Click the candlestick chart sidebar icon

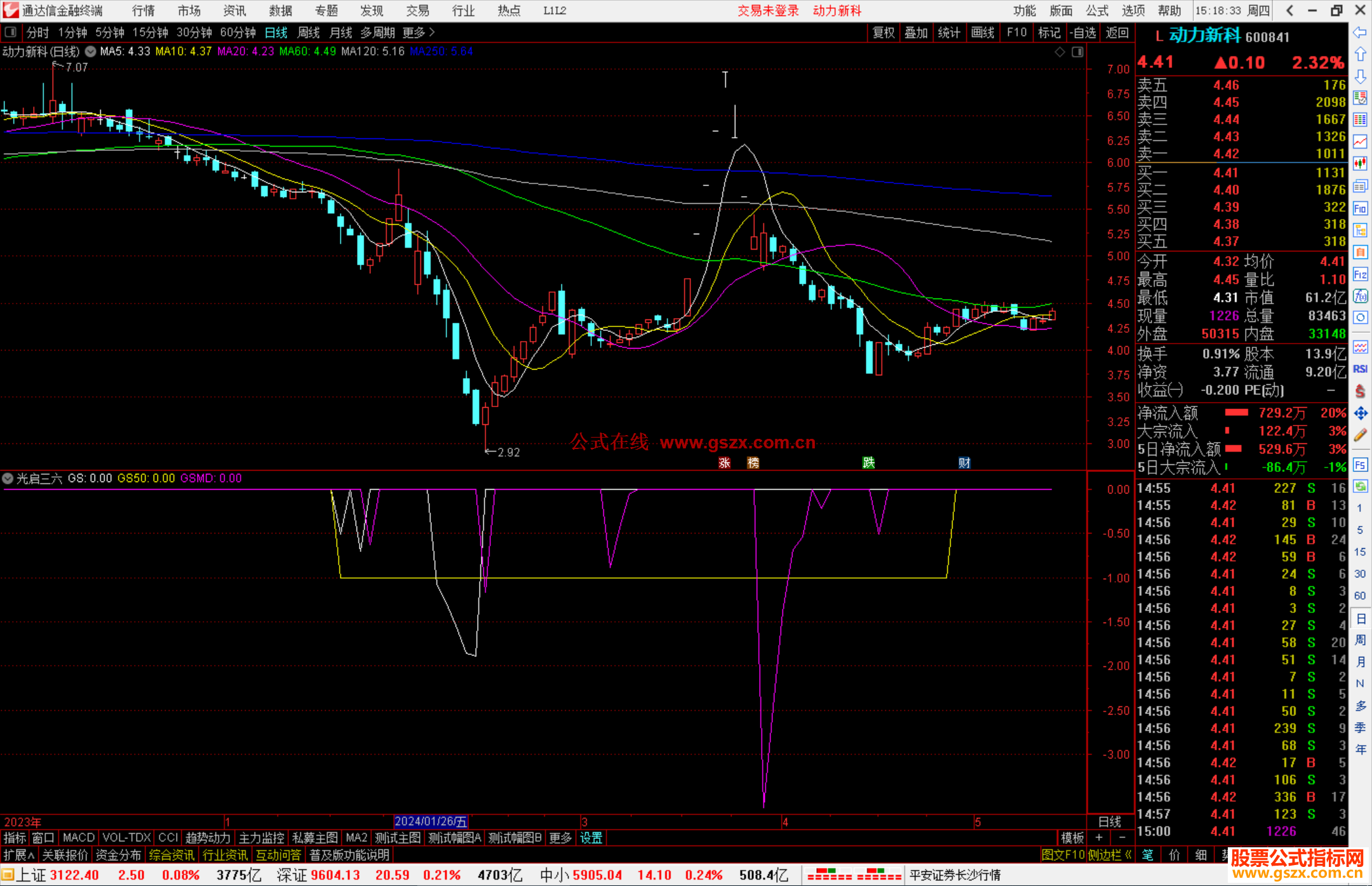click(1360, 163)
